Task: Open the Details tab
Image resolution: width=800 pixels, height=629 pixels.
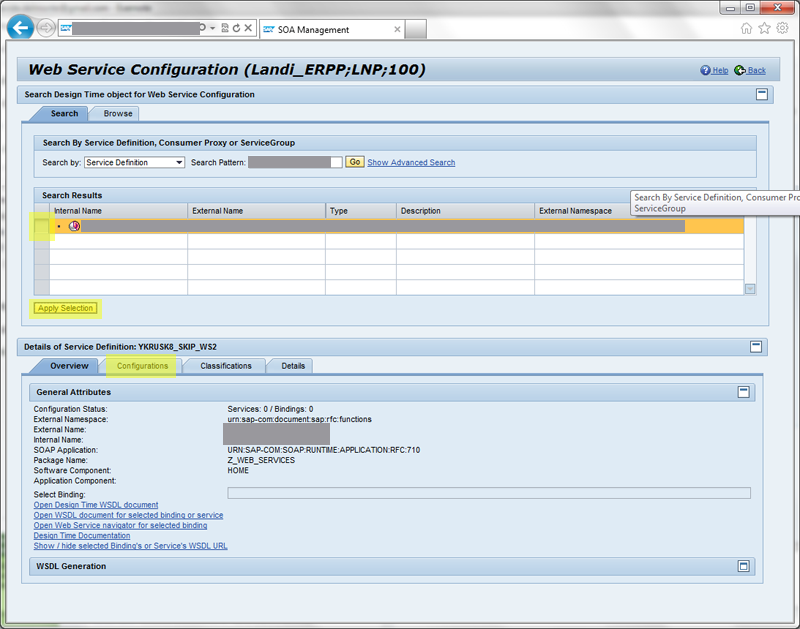Action: [293, 366]
